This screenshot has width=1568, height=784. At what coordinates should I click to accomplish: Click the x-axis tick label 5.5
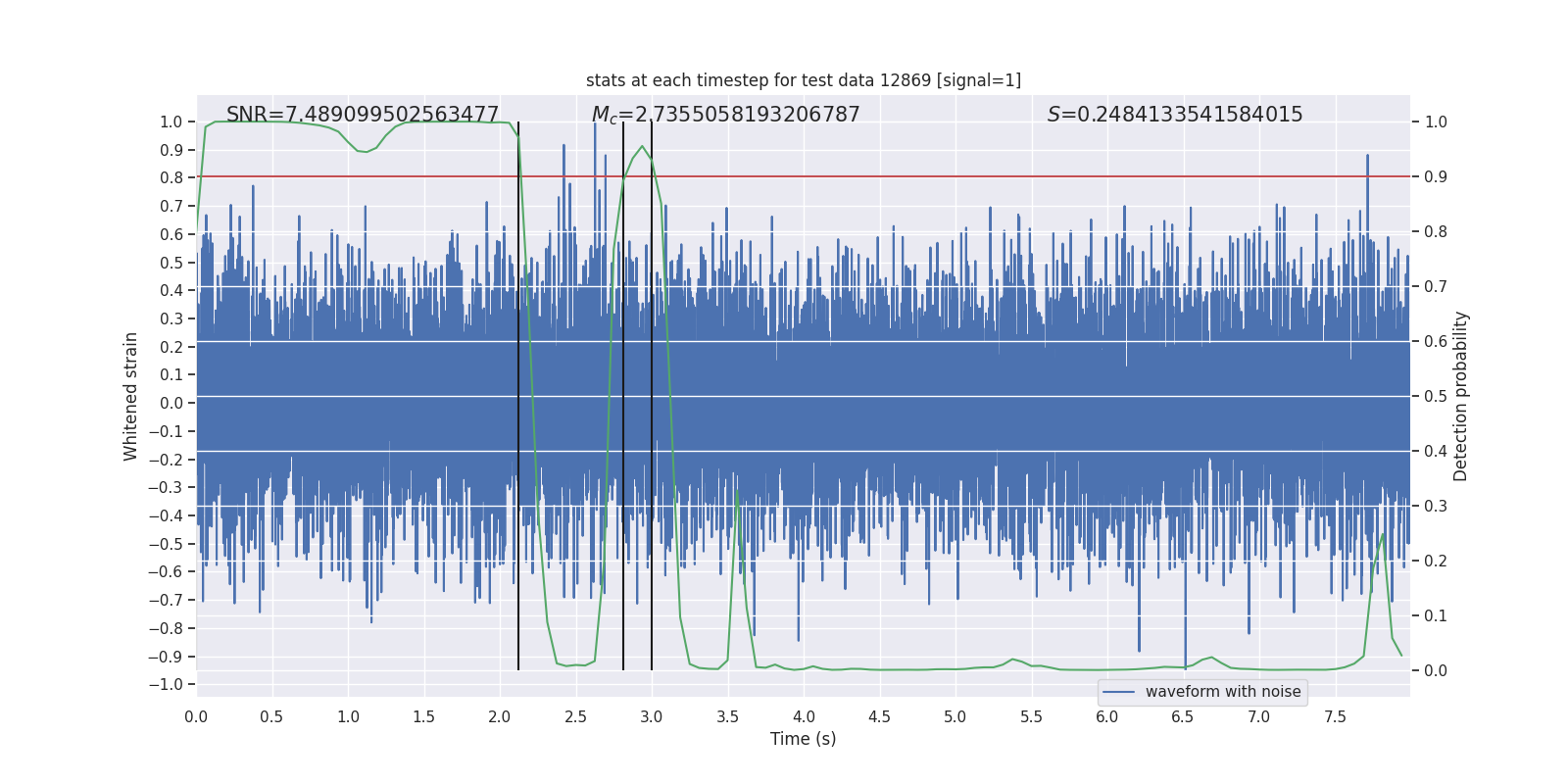[1031, 717]
